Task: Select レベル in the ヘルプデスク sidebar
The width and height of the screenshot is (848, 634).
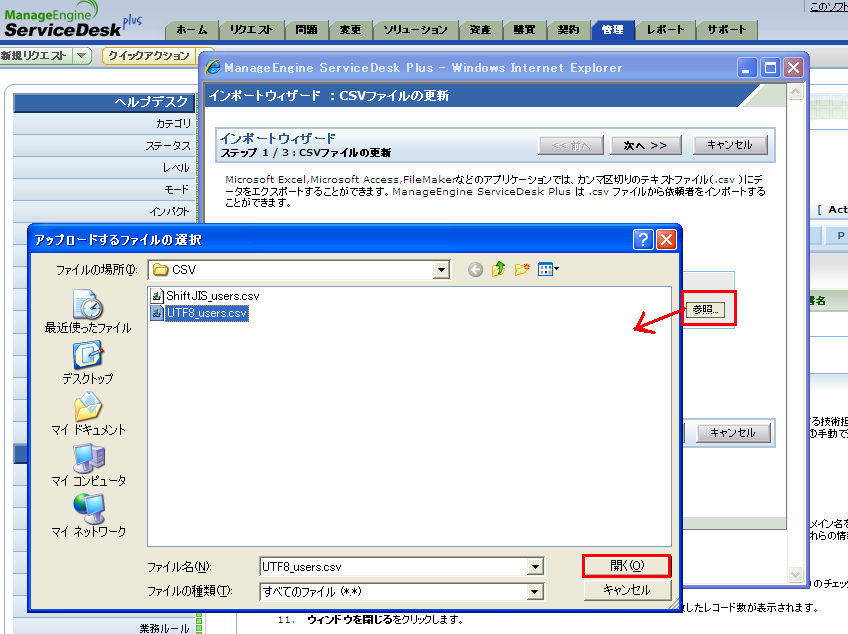Action: click(x=103, y=168)
